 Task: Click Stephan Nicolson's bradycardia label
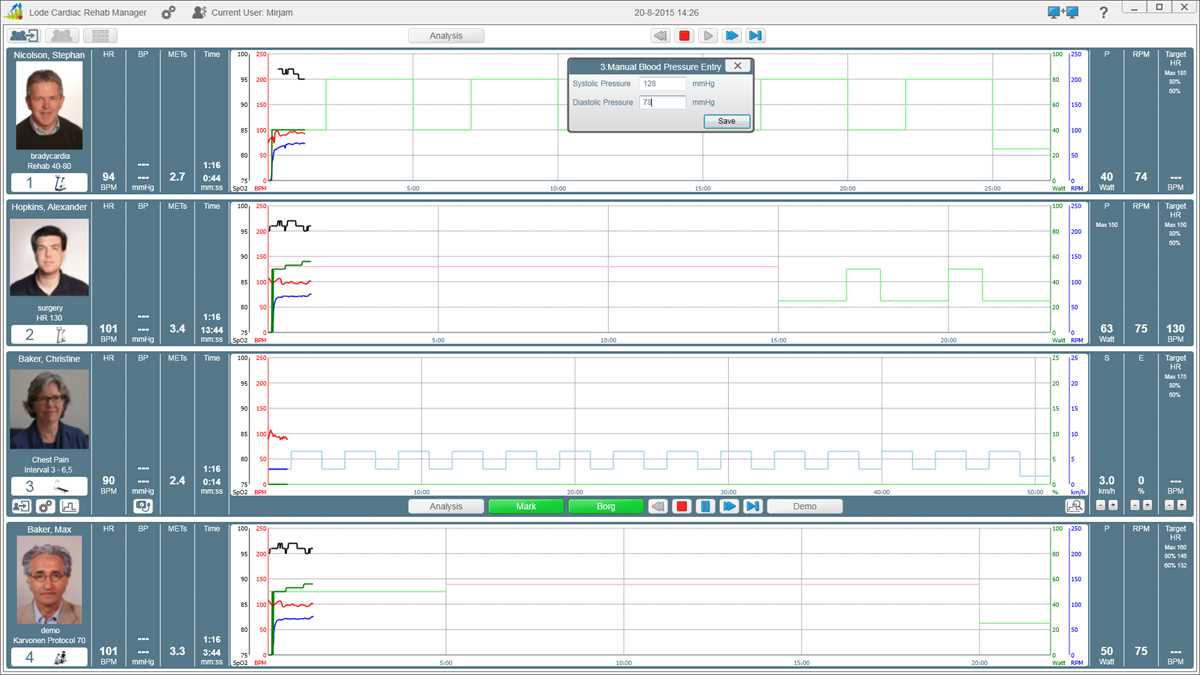tap(49, 155)
